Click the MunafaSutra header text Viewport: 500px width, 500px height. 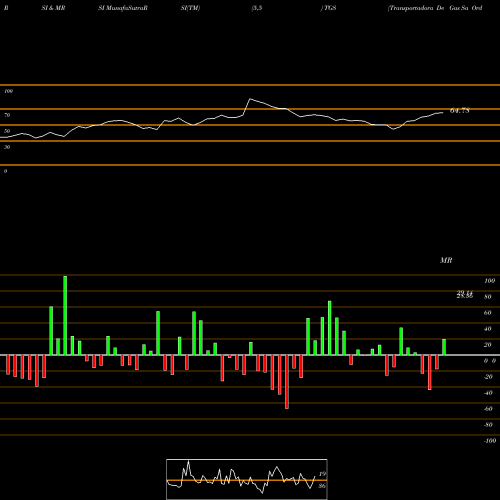click(127, 8)
